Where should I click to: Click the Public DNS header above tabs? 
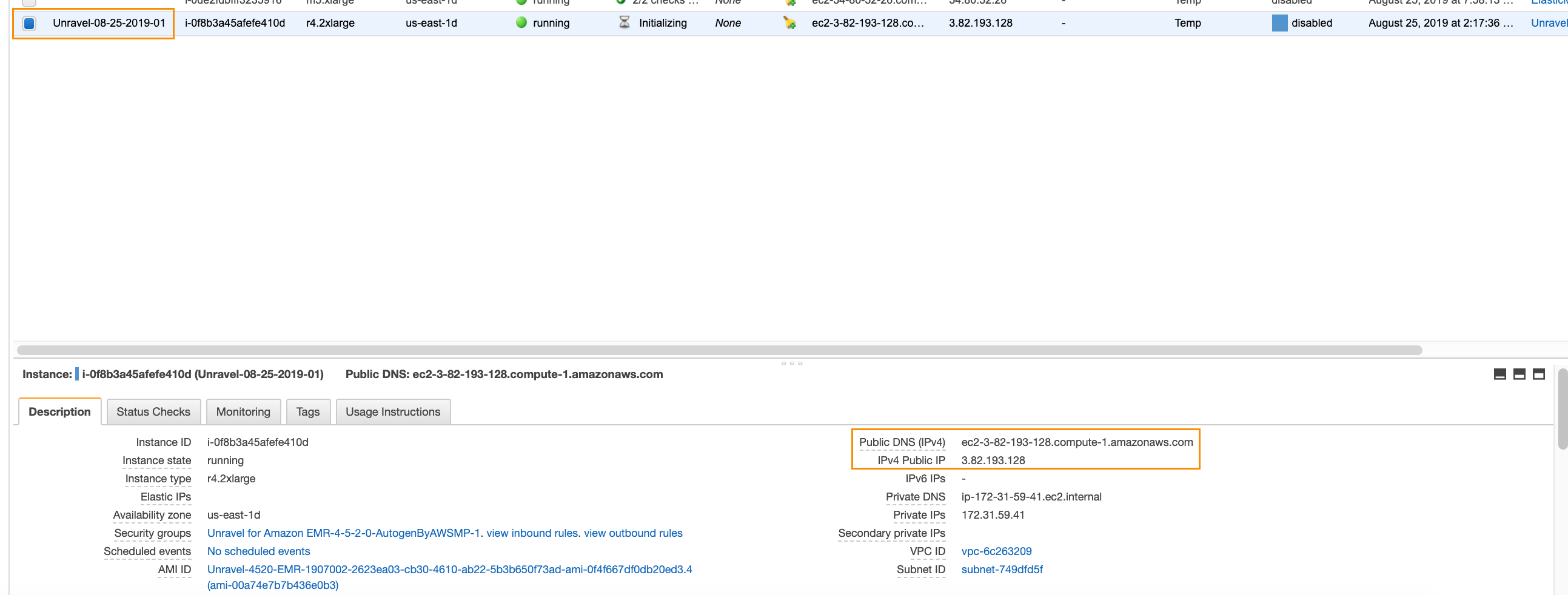(504, 374)
